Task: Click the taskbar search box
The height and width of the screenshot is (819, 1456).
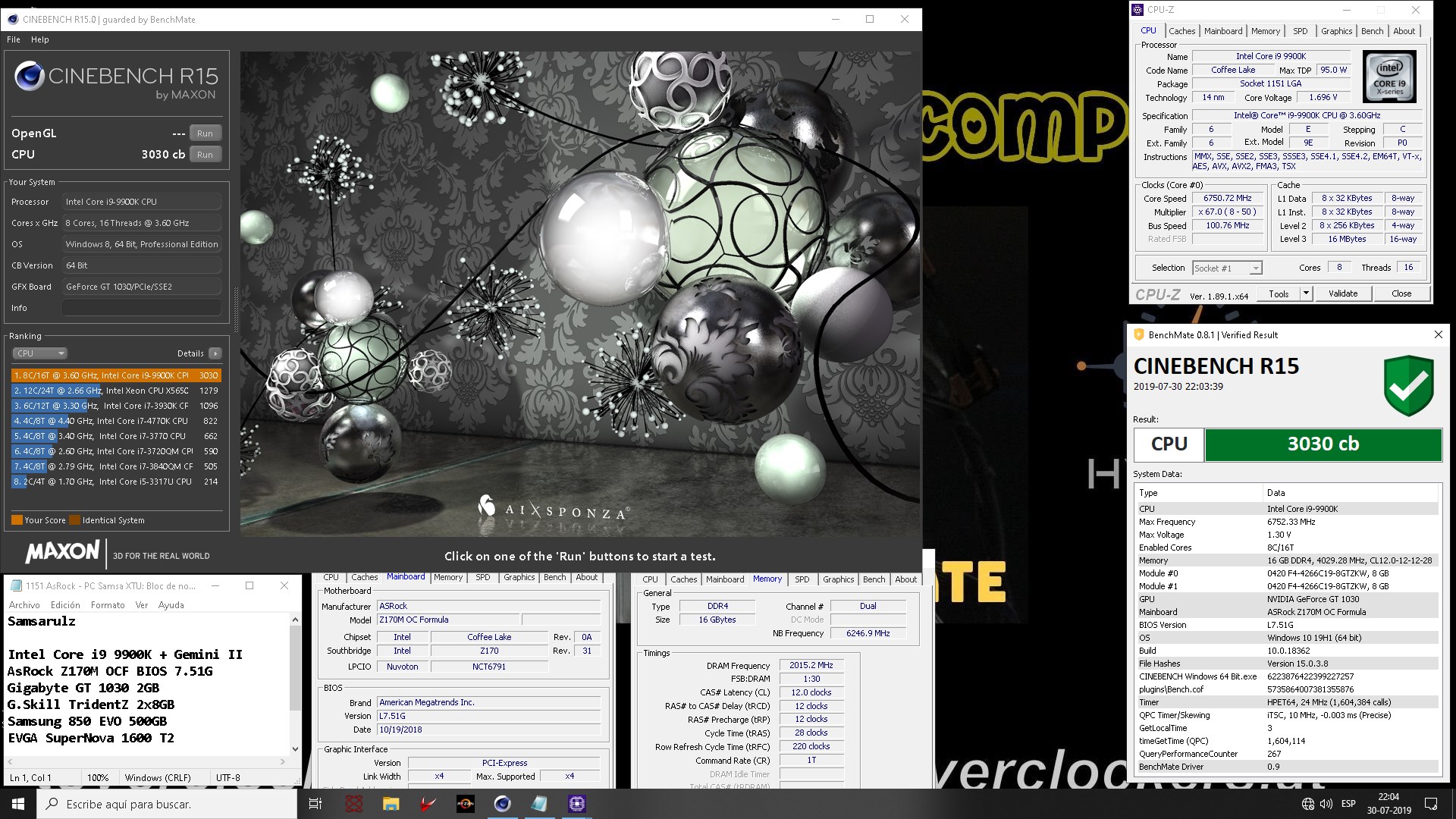Action: coord(167,804)
